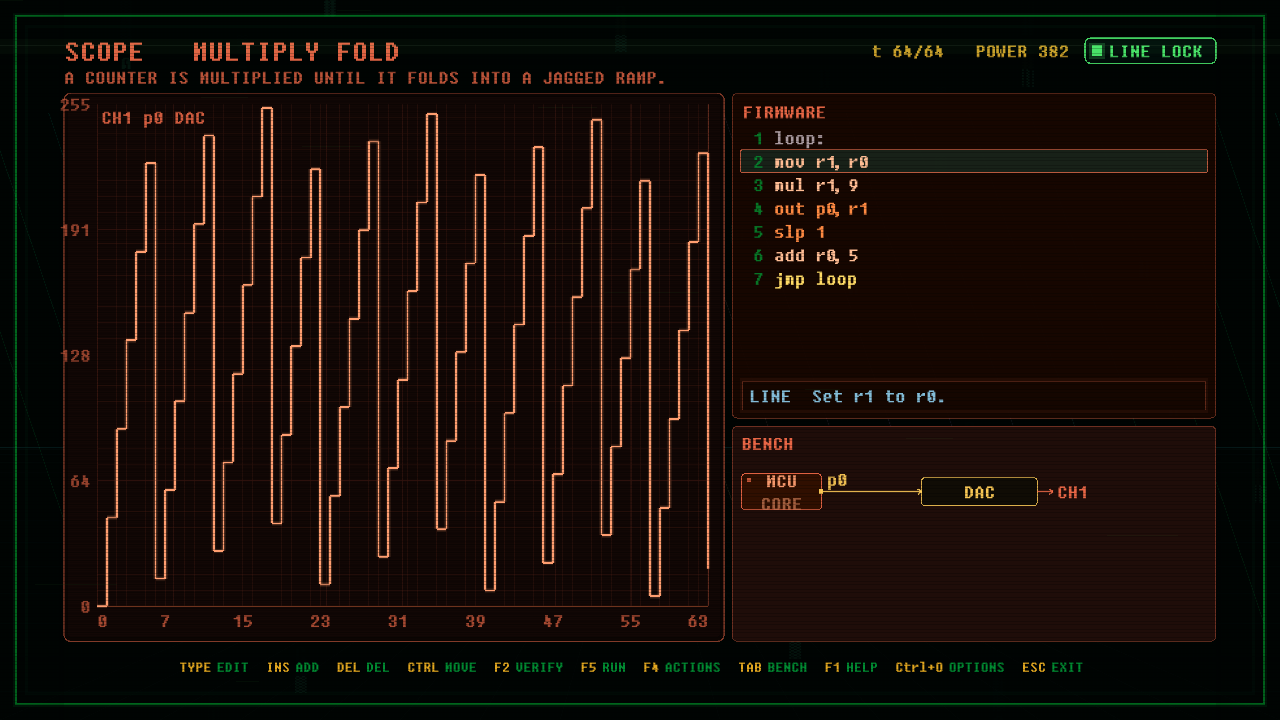
Task: Click the DAC block in bench
Action: 979,492
